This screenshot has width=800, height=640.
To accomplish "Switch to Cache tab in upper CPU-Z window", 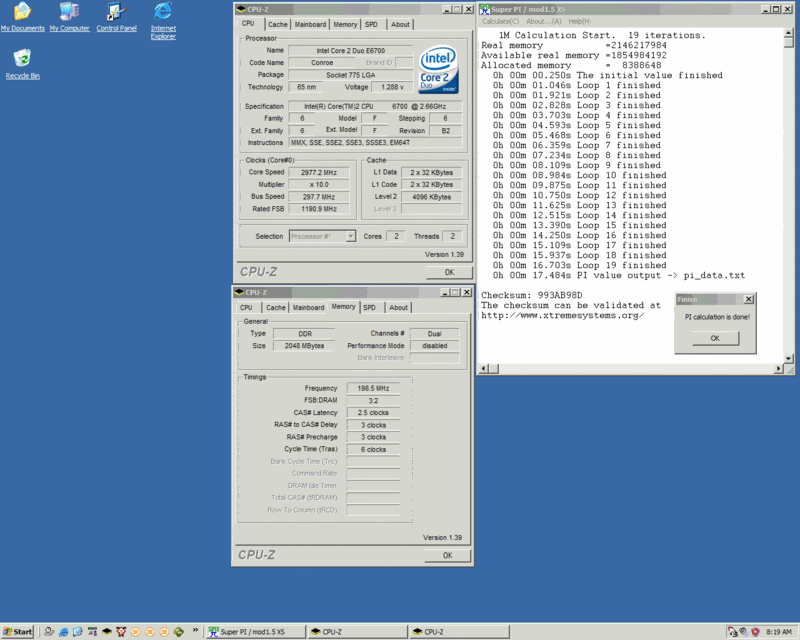I will 278,24.
